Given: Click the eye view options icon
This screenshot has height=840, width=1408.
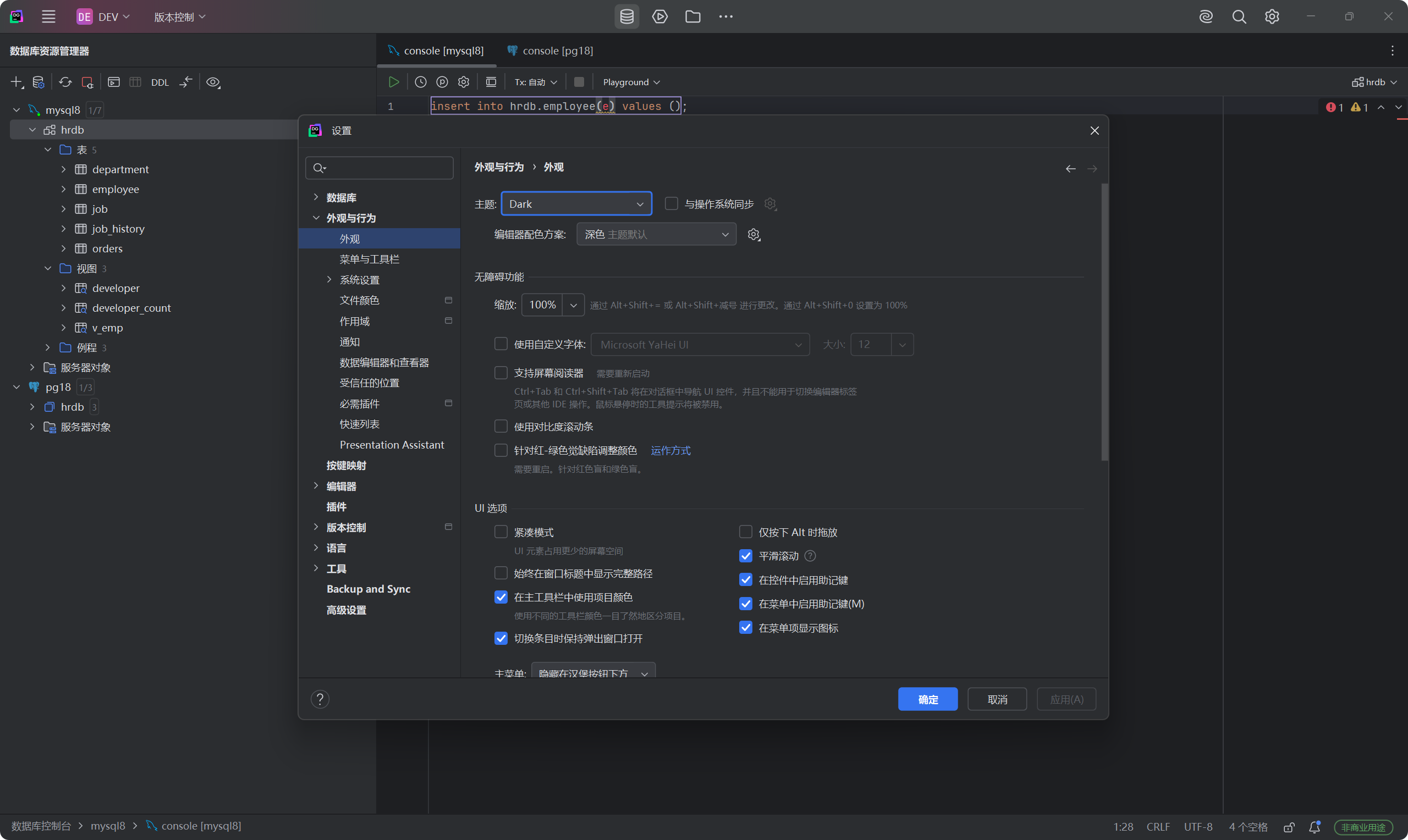Looking at the screenshot, I should tap(213, 82).
